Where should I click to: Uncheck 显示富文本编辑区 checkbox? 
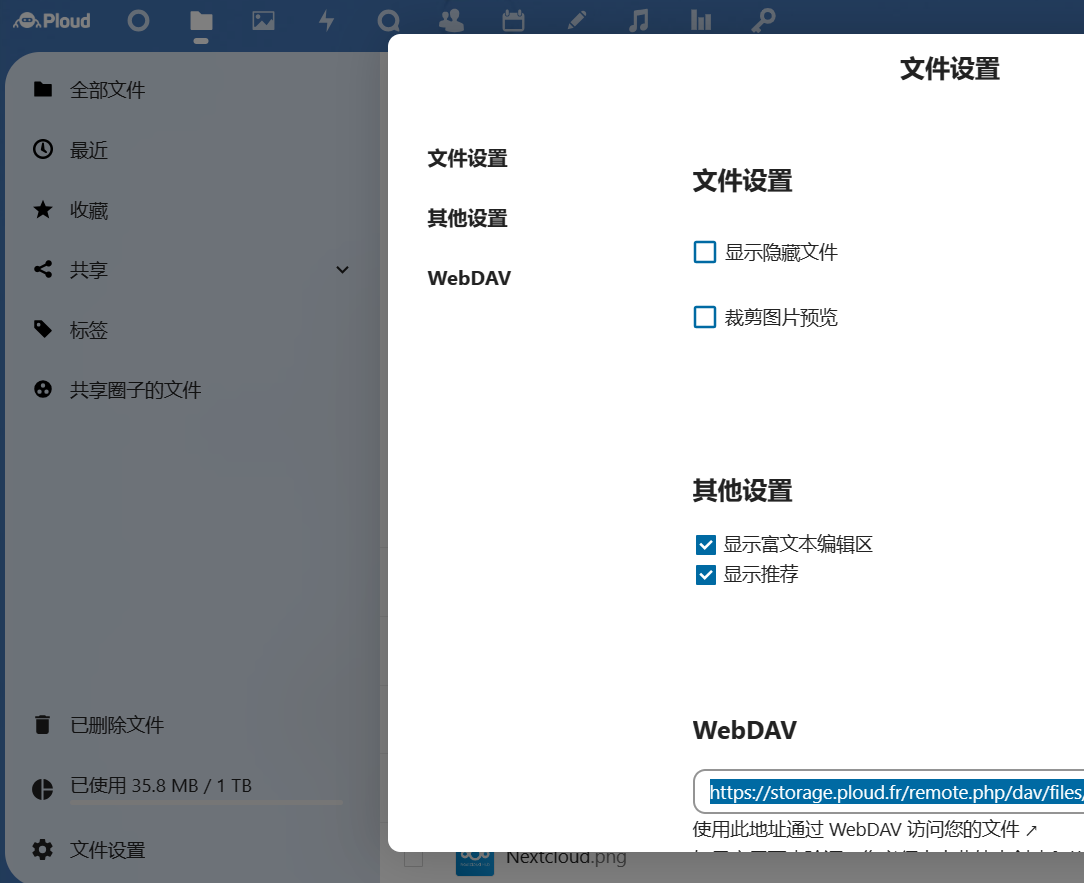[x=706, y=545]
